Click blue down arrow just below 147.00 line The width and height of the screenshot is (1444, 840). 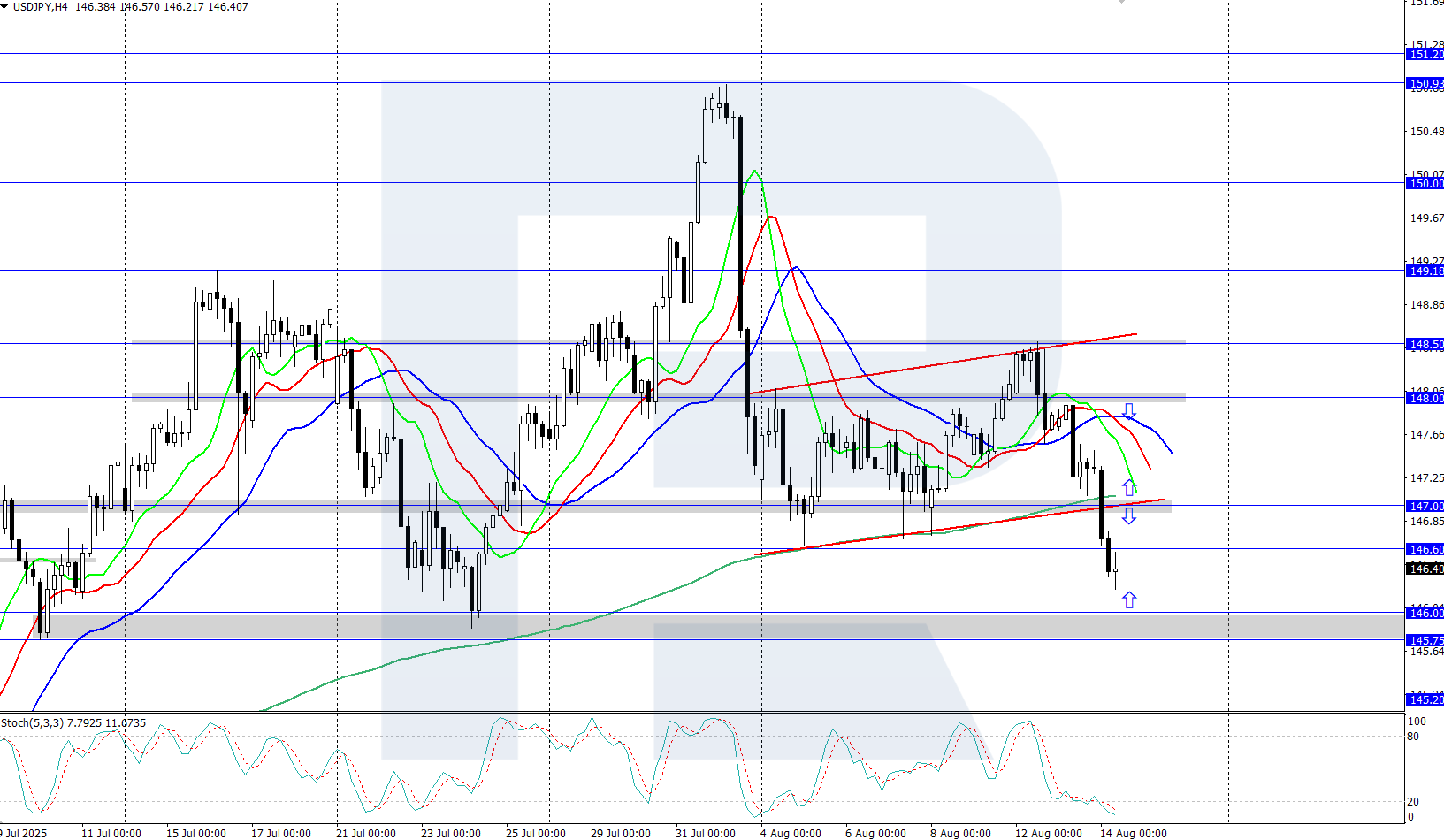click(1129, 516)
